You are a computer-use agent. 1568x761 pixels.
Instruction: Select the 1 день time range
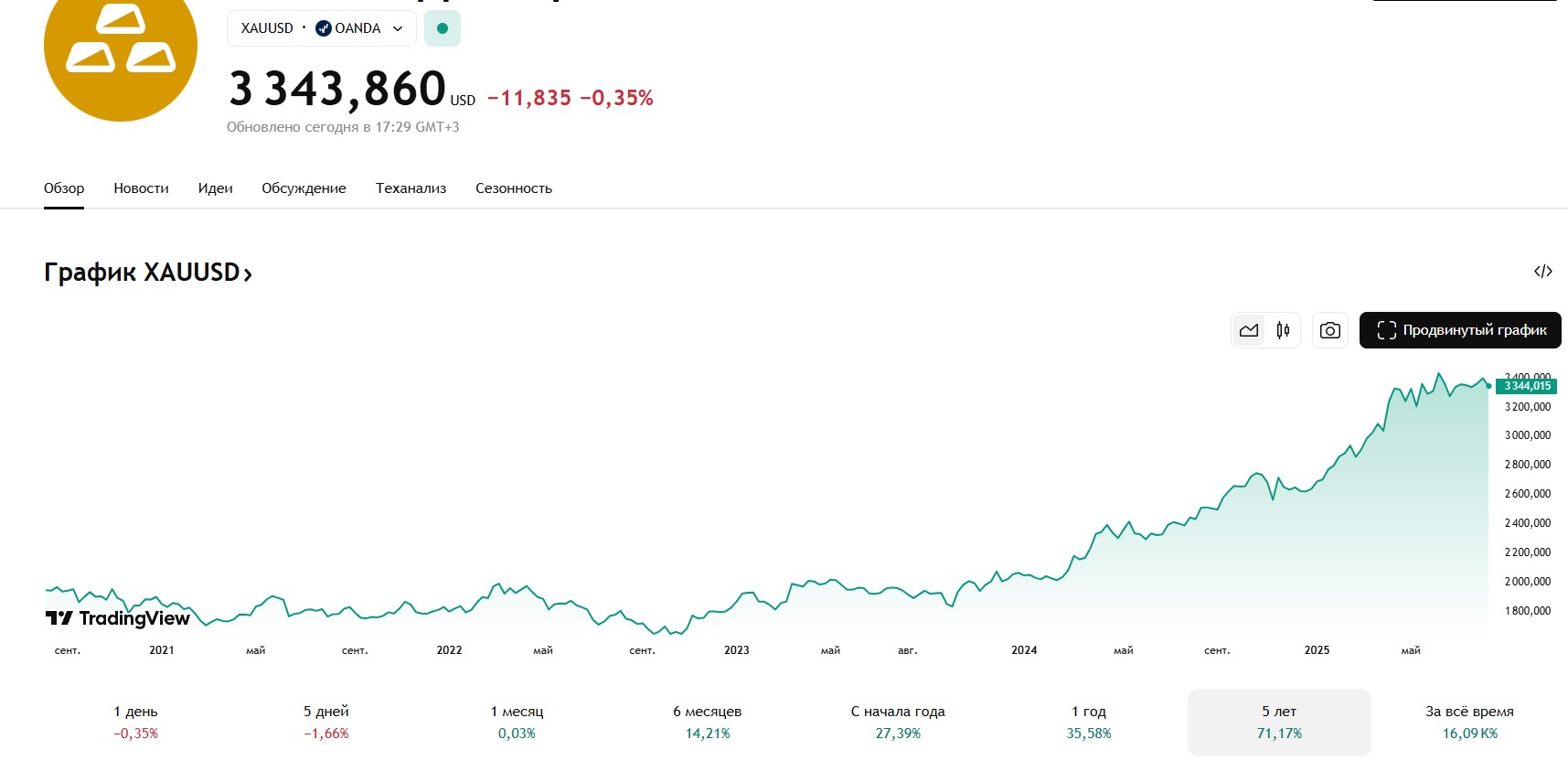[135, 722]
